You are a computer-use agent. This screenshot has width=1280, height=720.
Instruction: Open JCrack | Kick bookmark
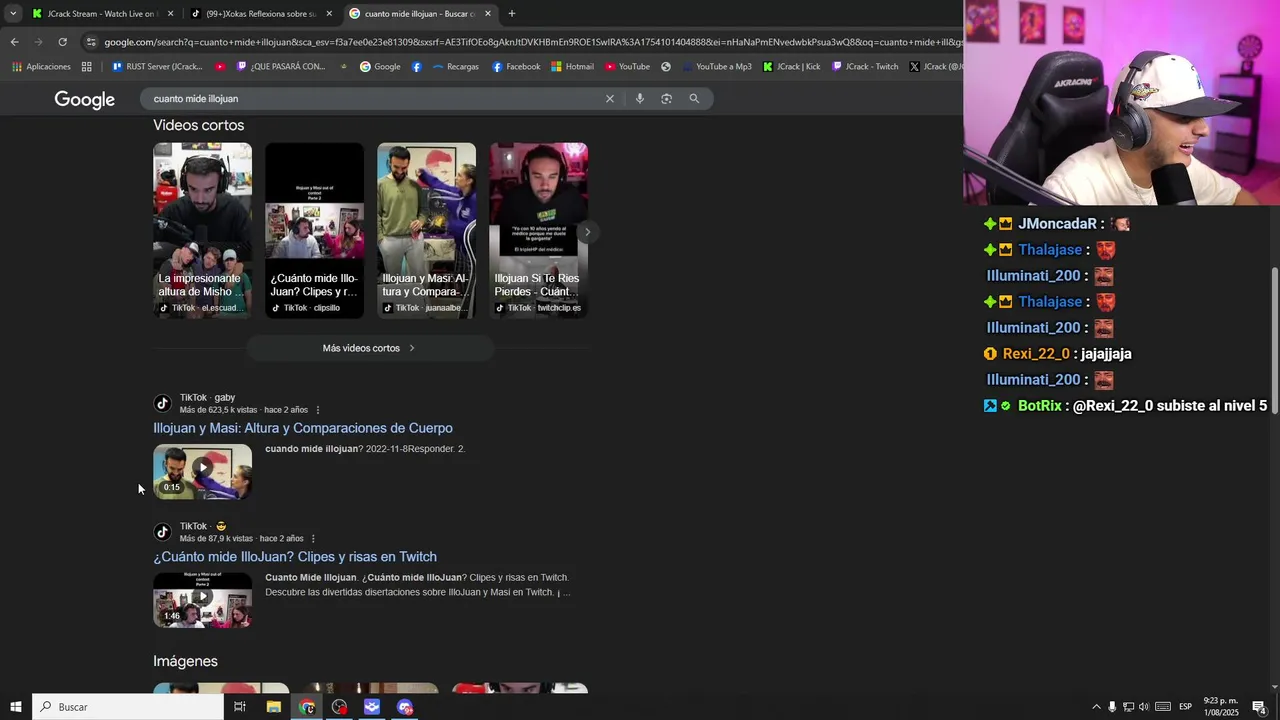tap(791, 66)
